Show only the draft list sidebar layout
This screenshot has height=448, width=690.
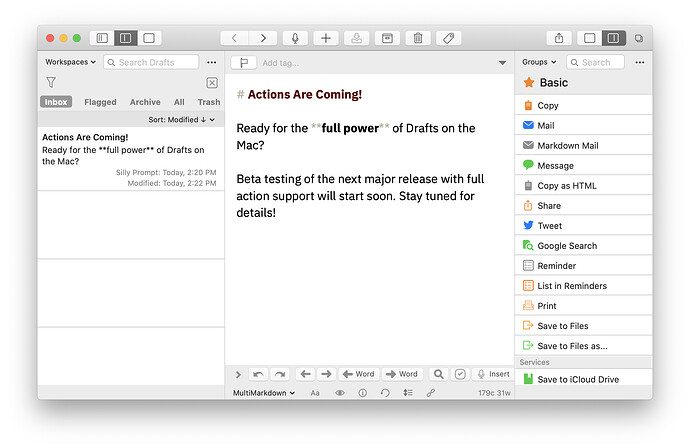[x=102, y=38]
